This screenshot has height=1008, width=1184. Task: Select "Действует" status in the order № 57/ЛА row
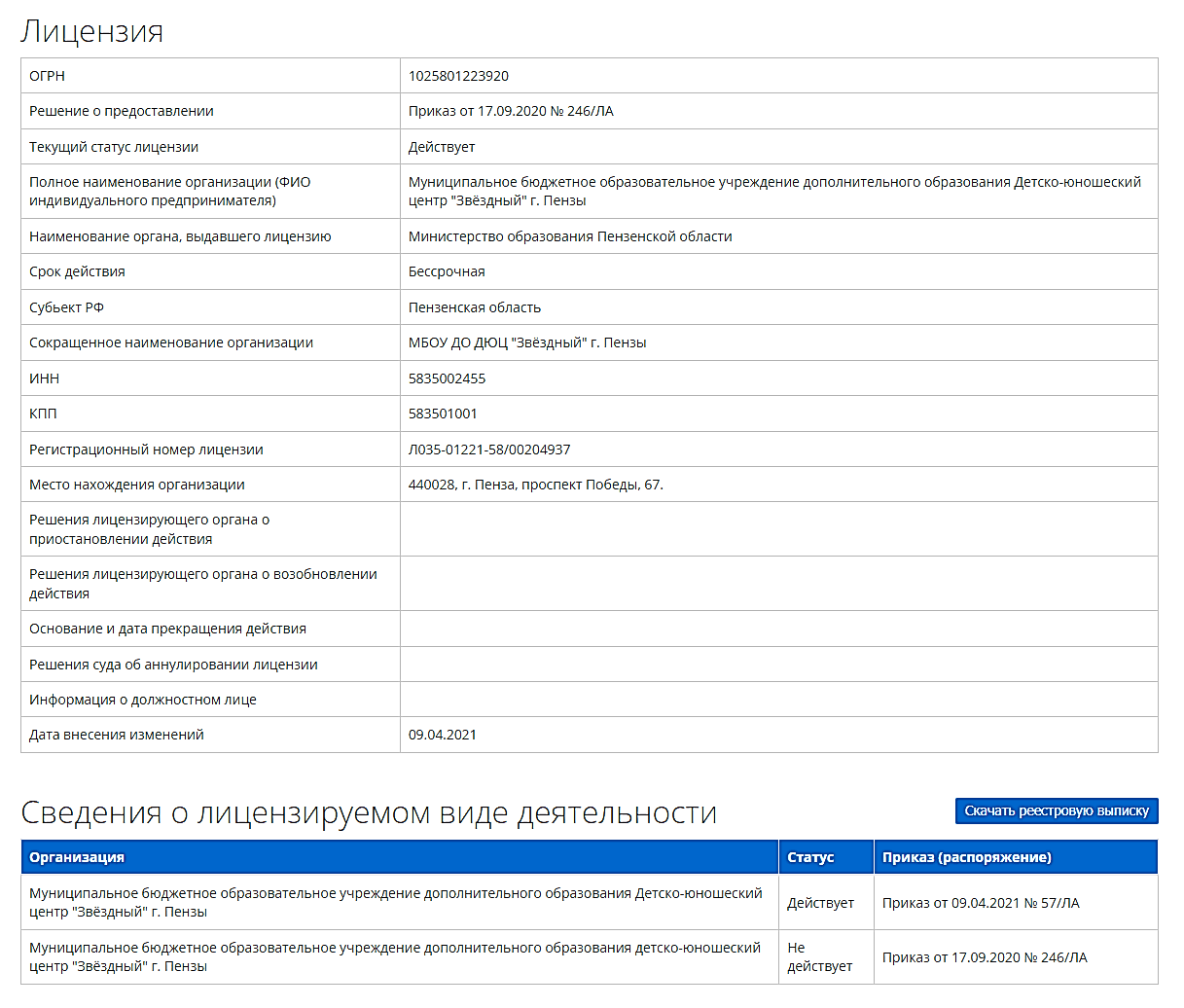click(820, 903)
